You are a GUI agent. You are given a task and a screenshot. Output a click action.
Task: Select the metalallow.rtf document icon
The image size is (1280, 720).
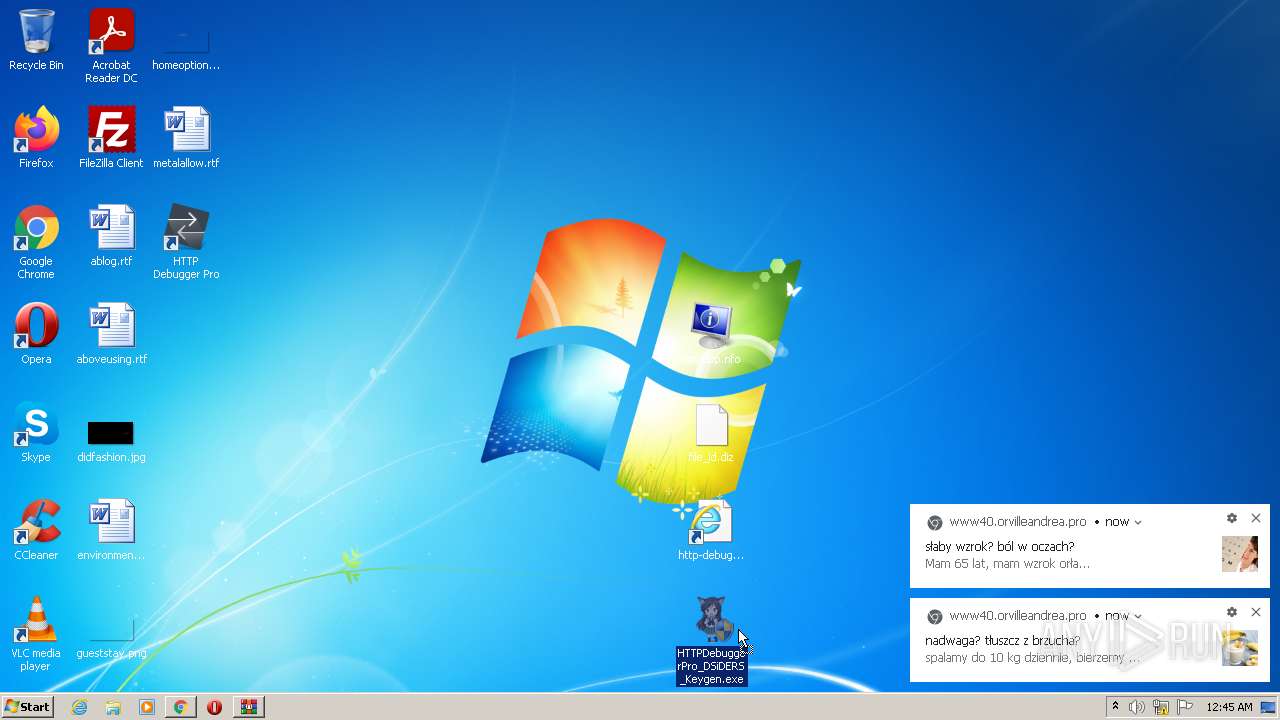point(186,138)
